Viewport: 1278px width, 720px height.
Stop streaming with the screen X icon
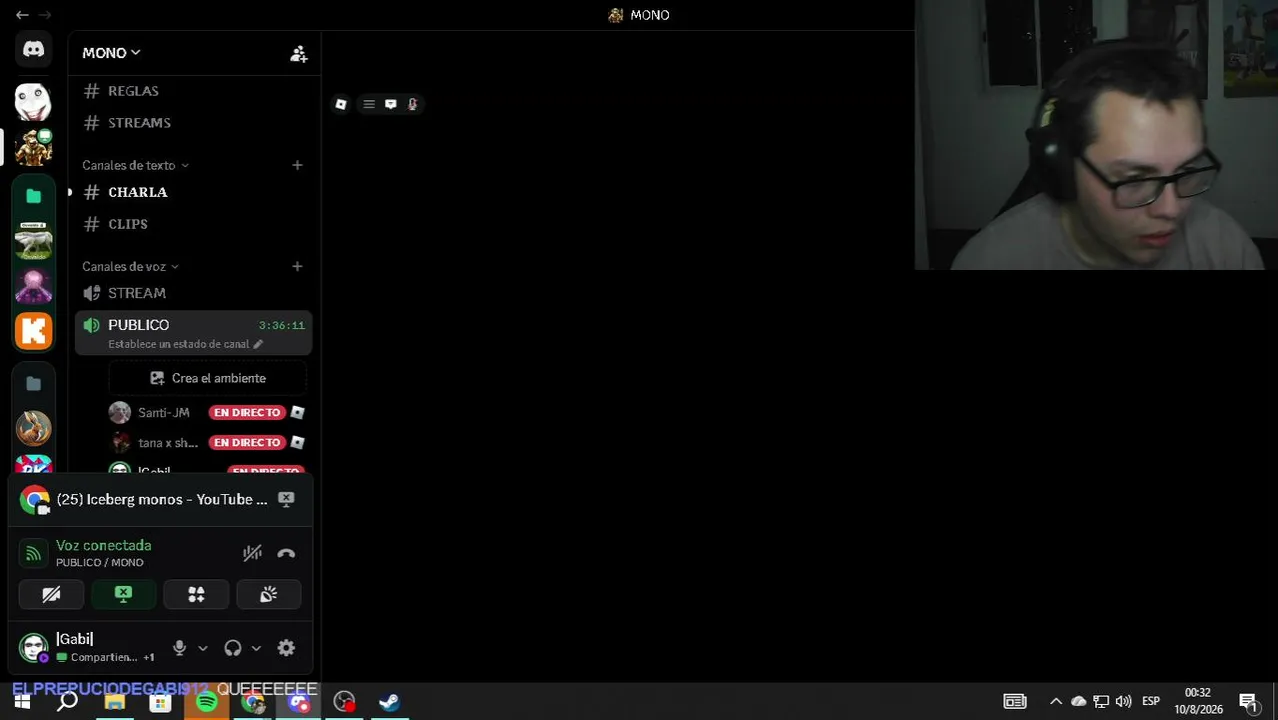[x=286, y=499]
